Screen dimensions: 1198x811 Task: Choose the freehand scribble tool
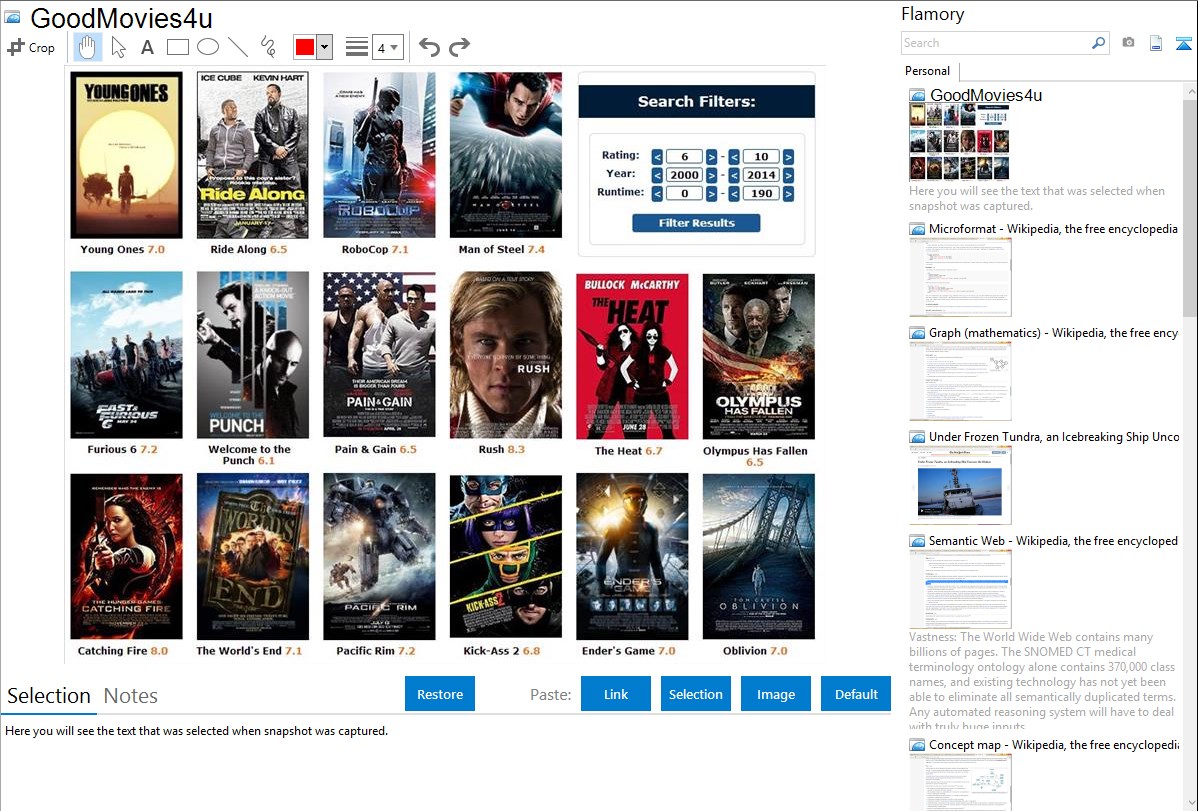pos(268,47)
